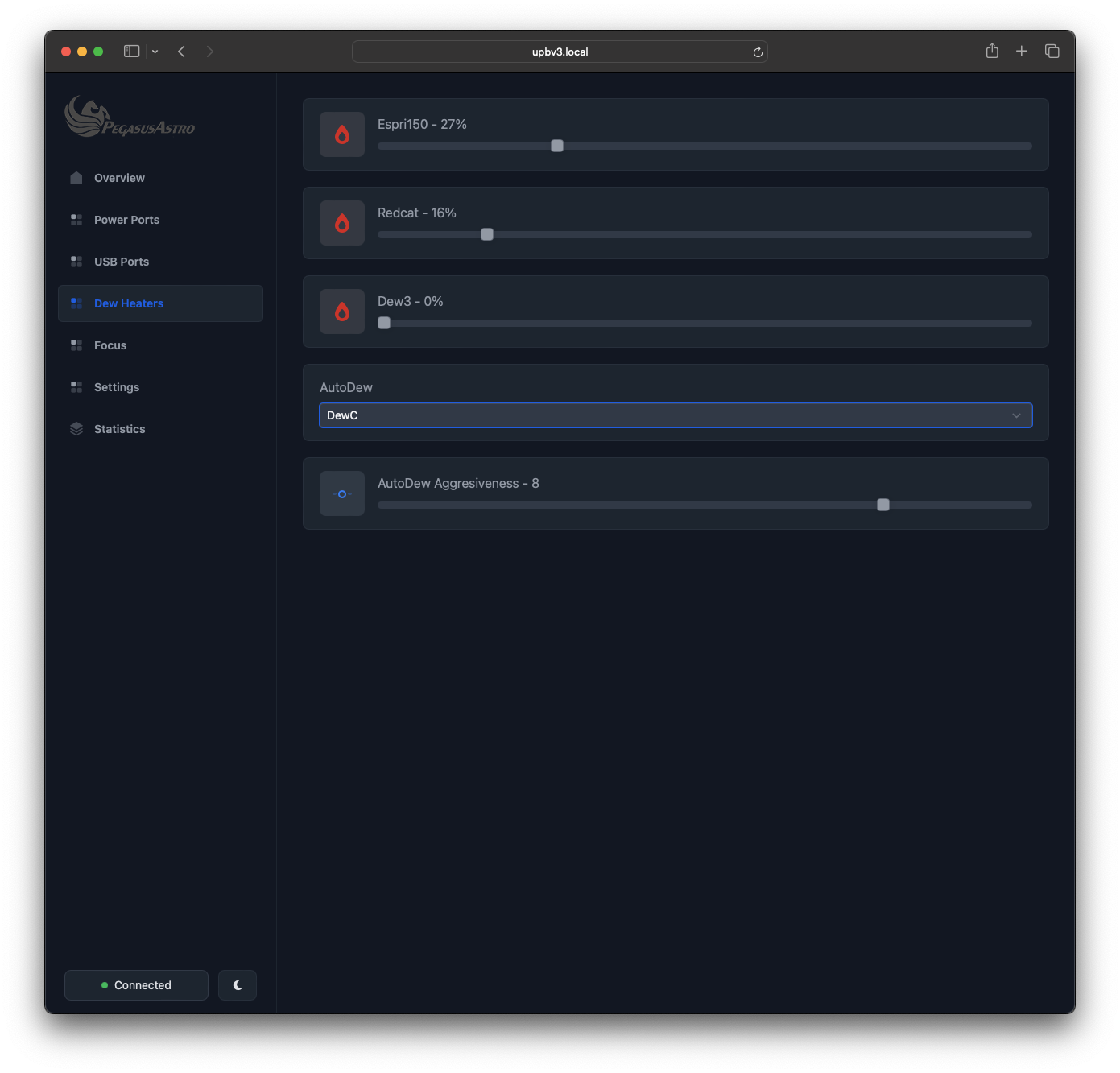The image size is (1120, 1073).
Task: Click the Dew3 flame heater icon
Action: point(342,312)
